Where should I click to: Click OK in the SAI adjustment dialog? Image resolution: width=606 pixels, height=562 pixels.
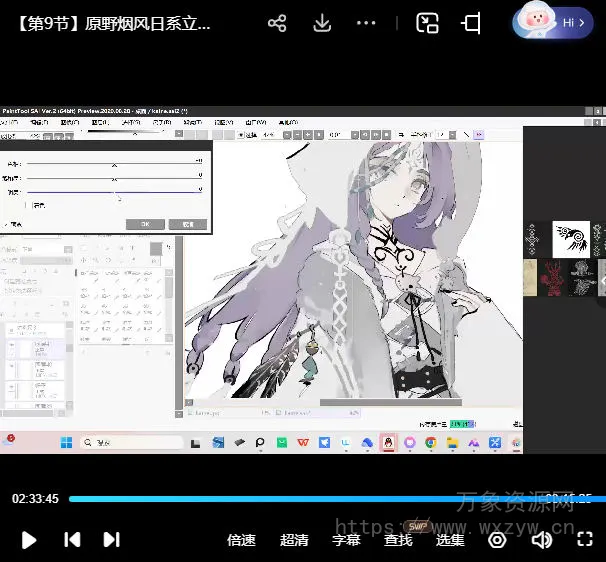pos(145,224)
